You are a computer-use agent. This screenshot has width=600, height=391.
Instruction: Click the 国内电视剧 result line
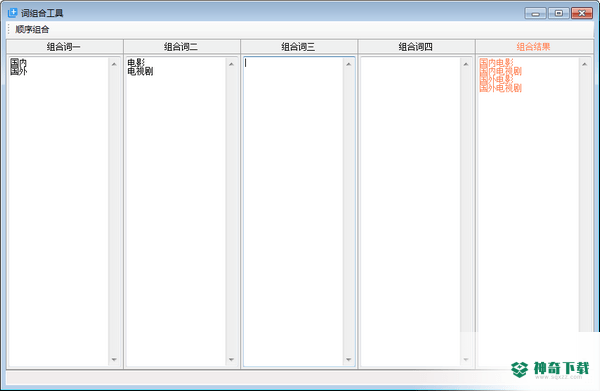[501, 71]
